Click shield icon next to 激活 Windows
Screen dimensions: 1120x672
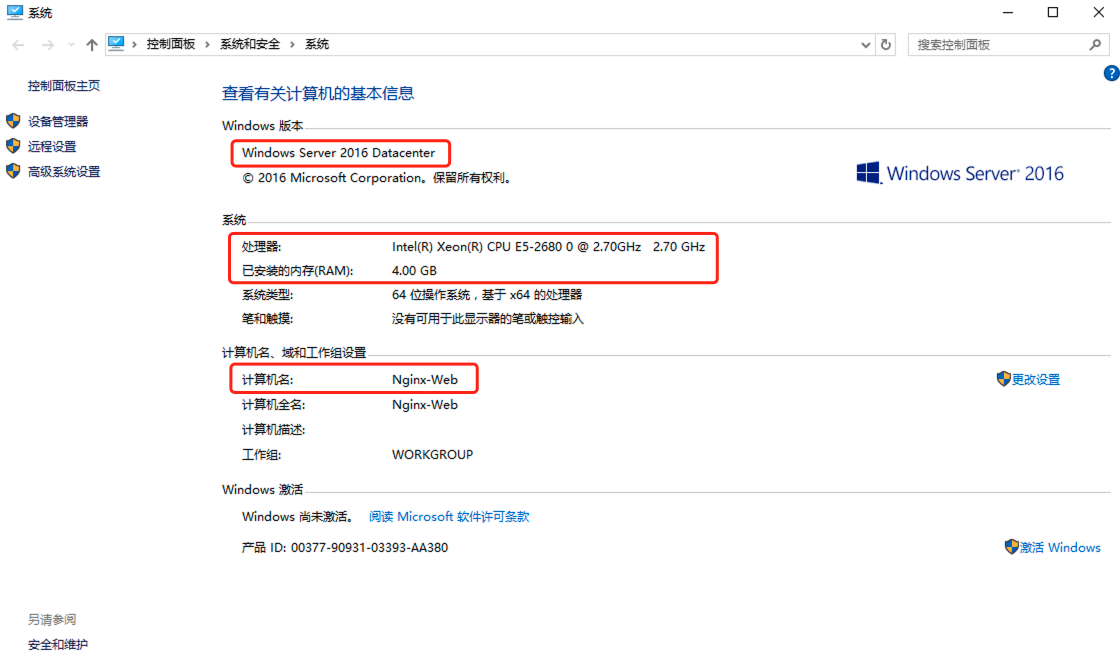(1011, 547)
